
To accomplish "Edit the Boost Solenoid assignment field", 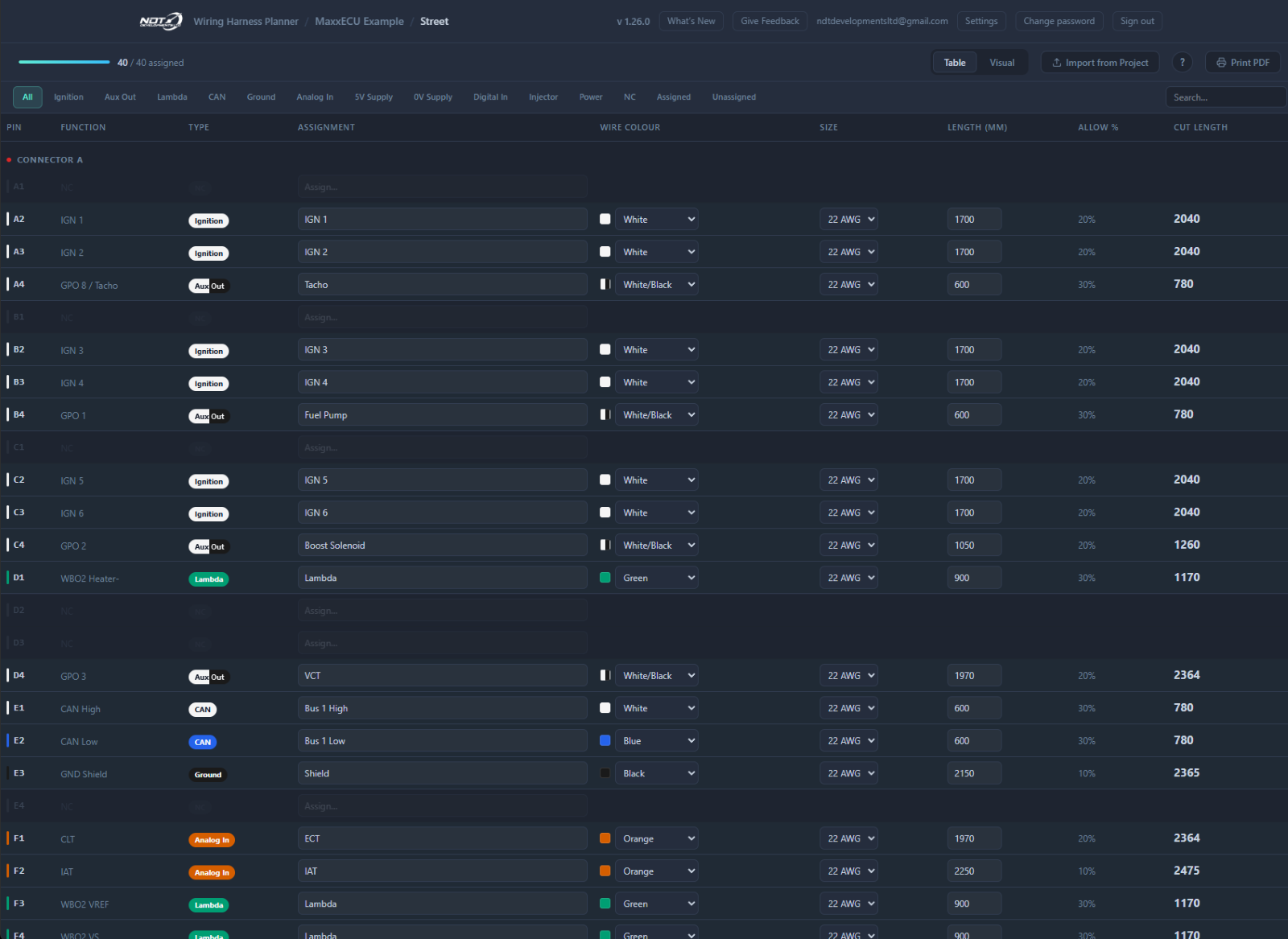I will (x=443, y=545).
